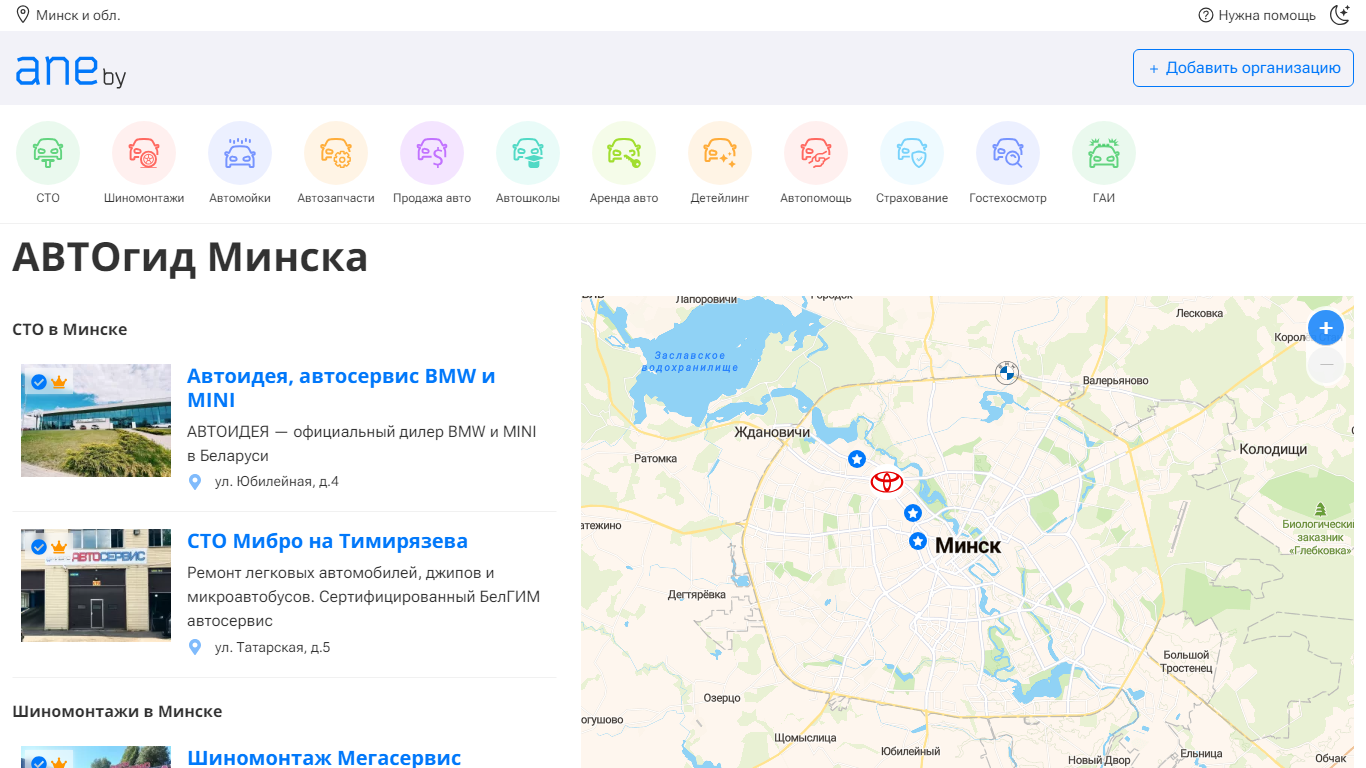Open the Продажа авто category icon
The width and height of the screenshot is (1366, 768).
pyautogui.click(x=432, y=153)
